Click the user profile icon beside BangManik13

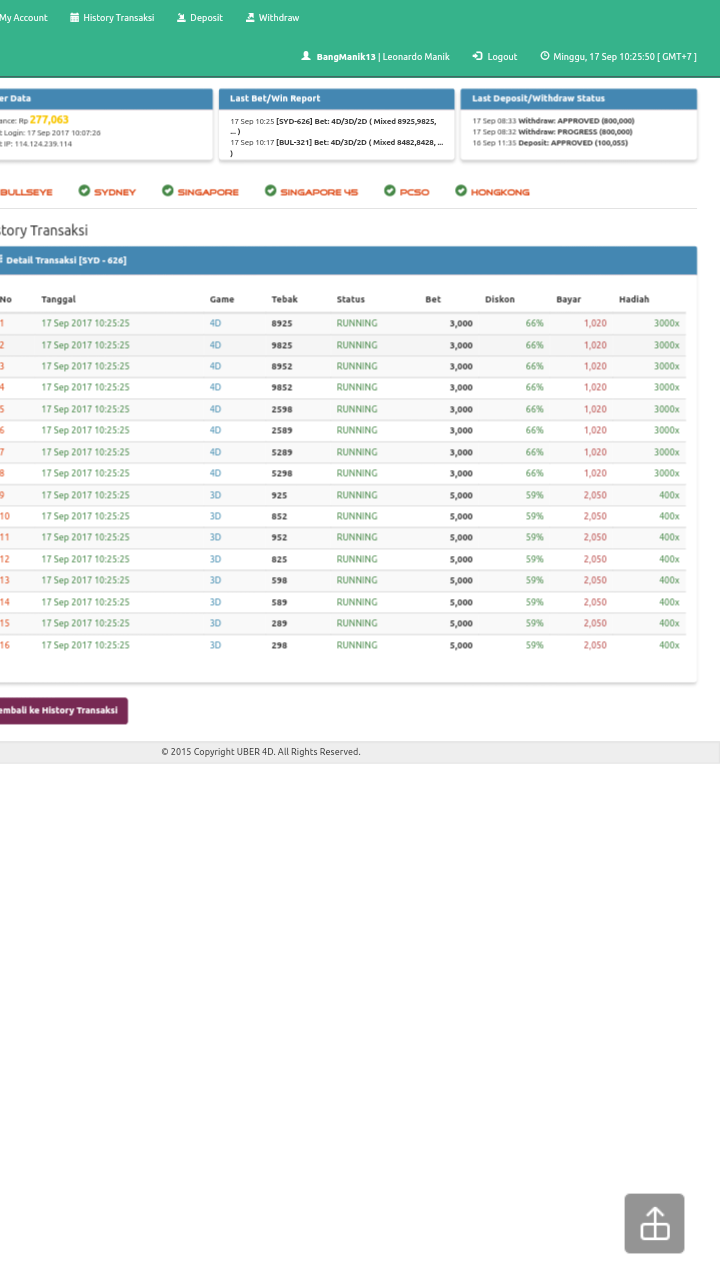click(x=306, y=56)
